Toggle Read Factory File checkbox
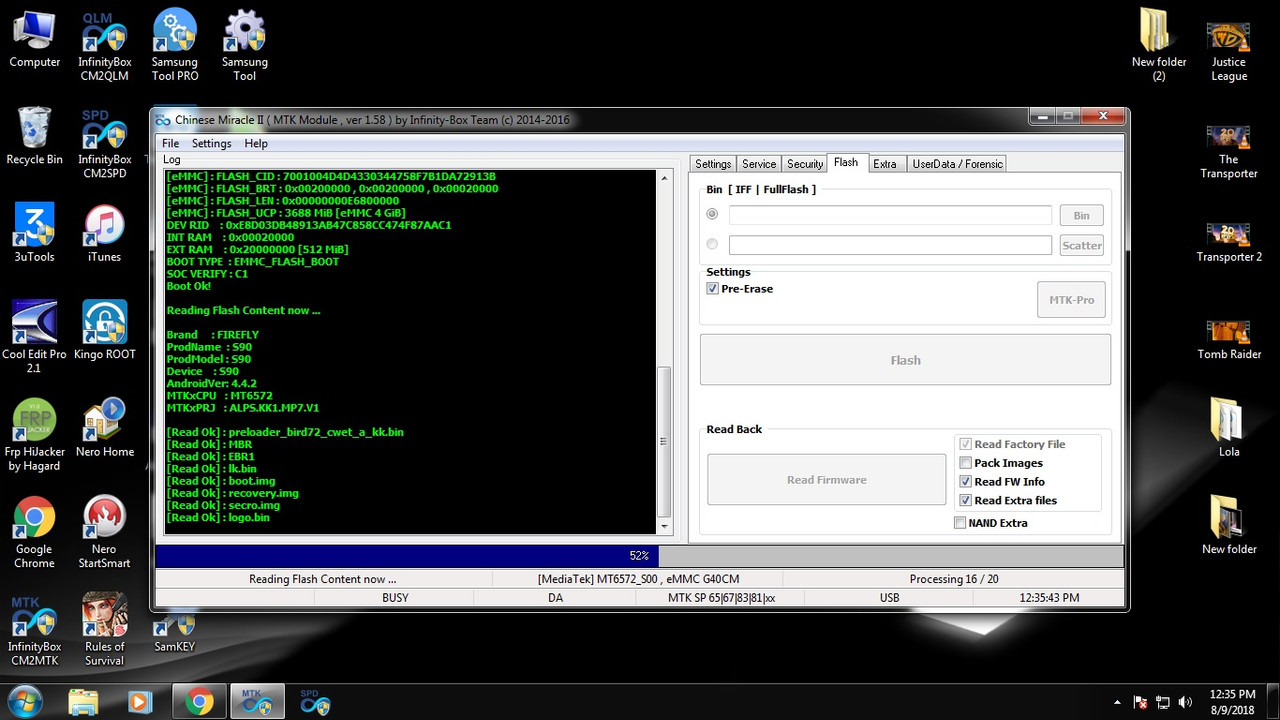 tap(965, 444)
